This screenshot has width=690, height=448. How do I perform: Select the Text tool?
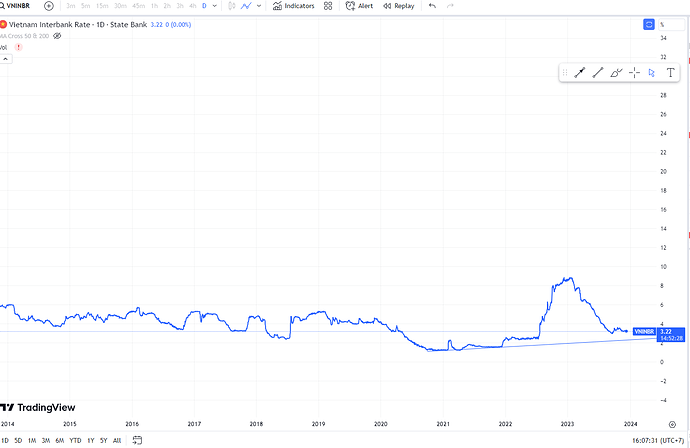[670, 73]
